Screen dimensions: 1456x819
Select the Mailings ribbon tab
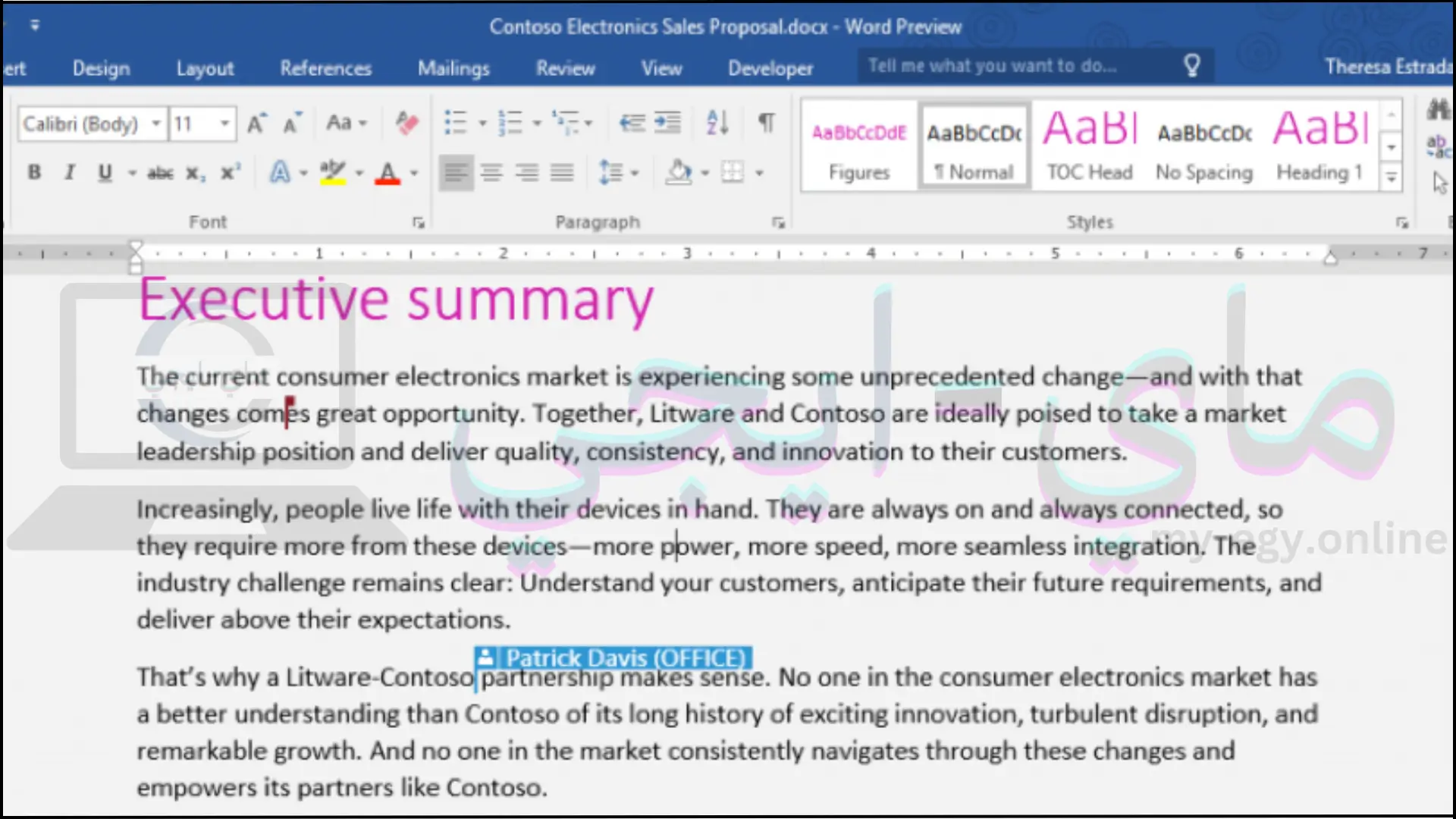pos(453,68)
